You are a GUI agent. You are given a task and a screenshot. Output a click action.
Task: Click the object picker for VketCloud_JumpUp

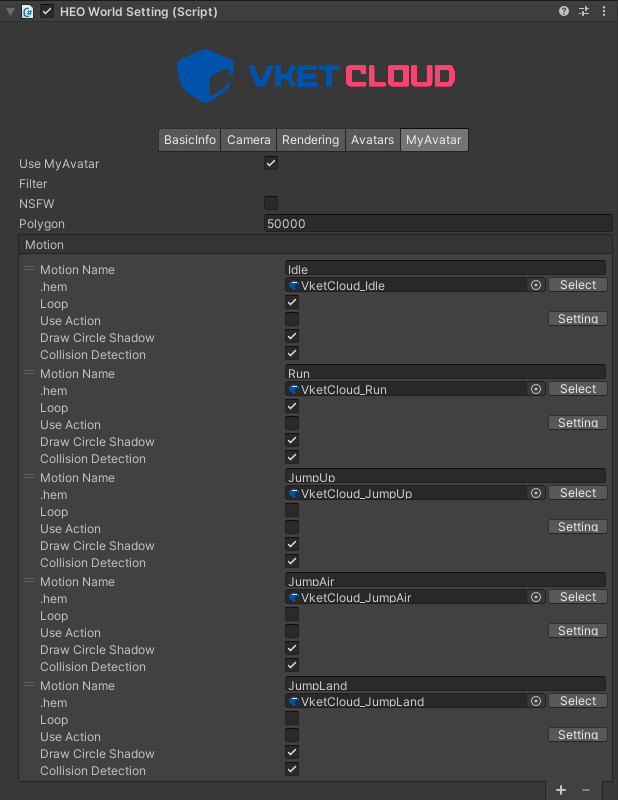click(536, 493)
